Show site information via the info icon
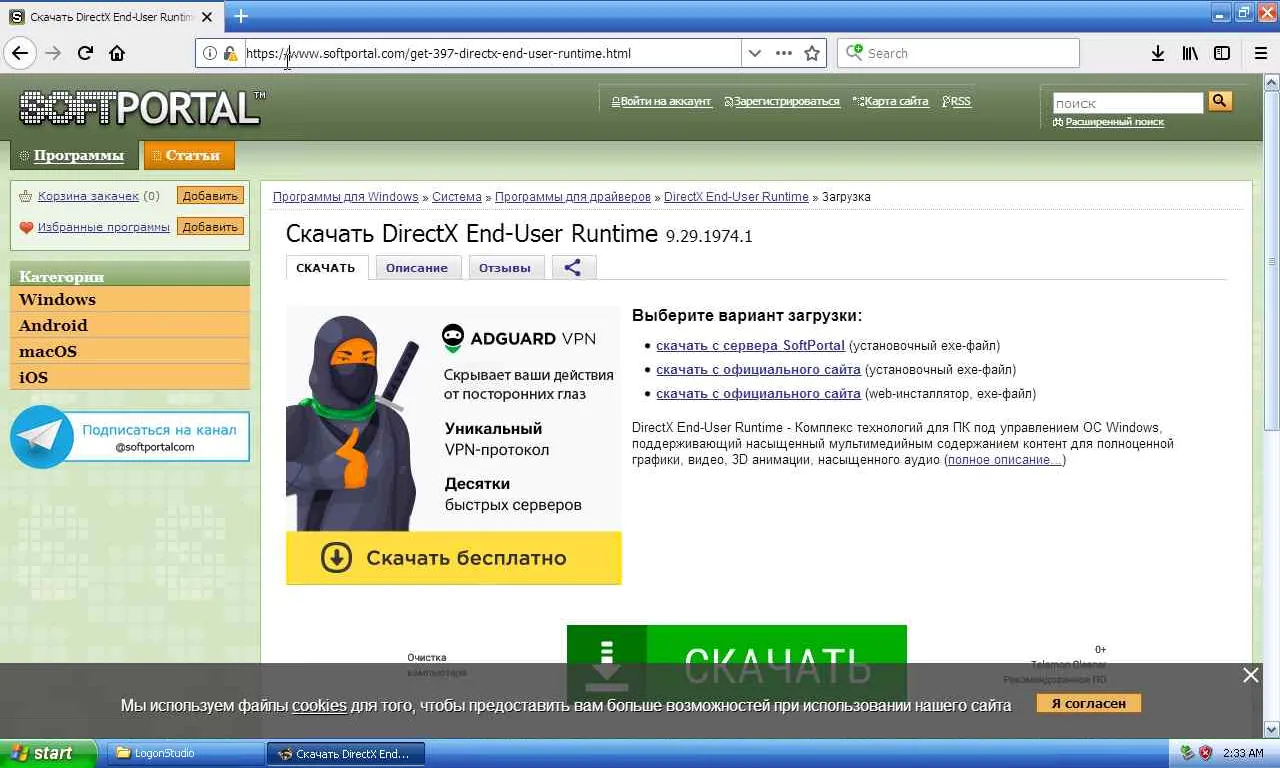This screenshot has width=1280, height=768. tap(210, 53)
